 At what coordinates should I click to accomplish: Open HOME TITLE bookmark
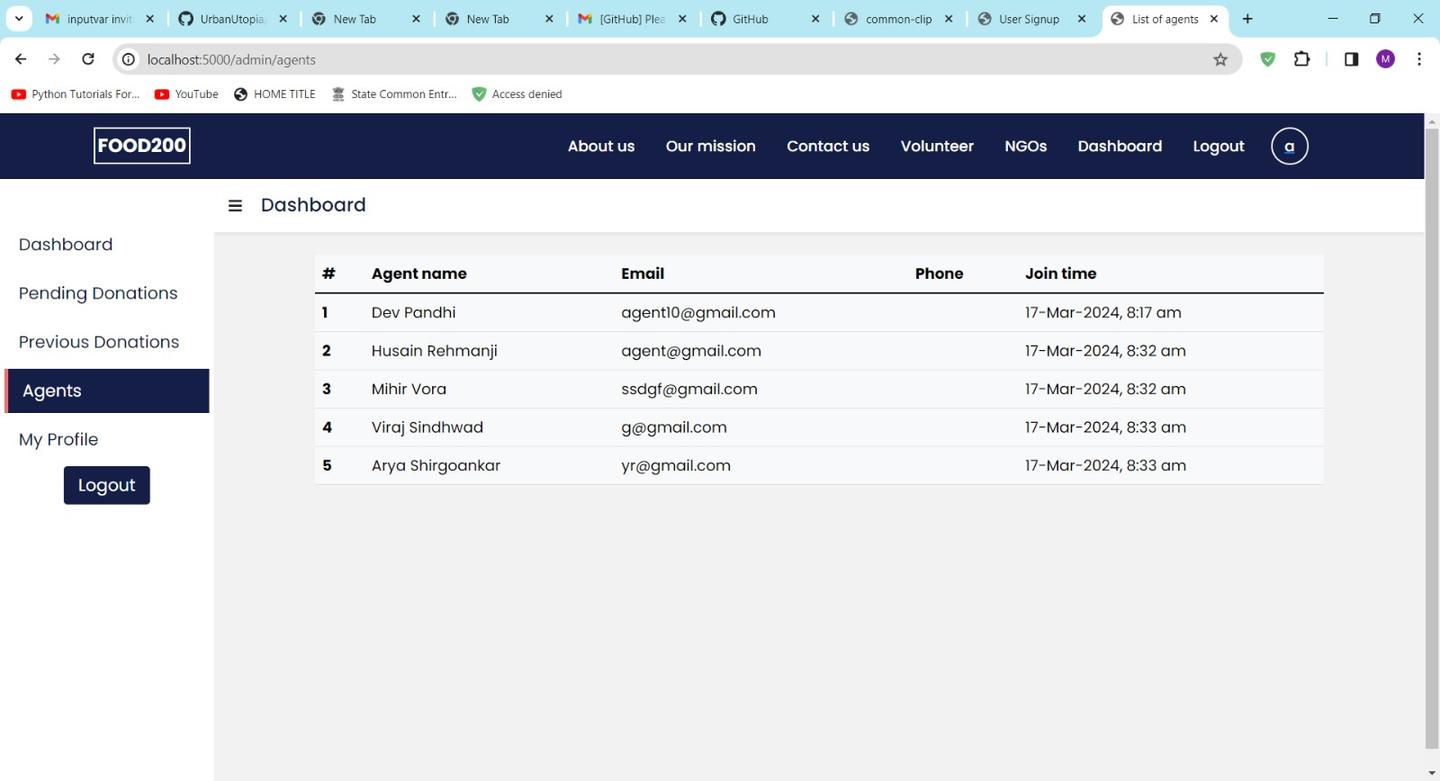[274, 94]
